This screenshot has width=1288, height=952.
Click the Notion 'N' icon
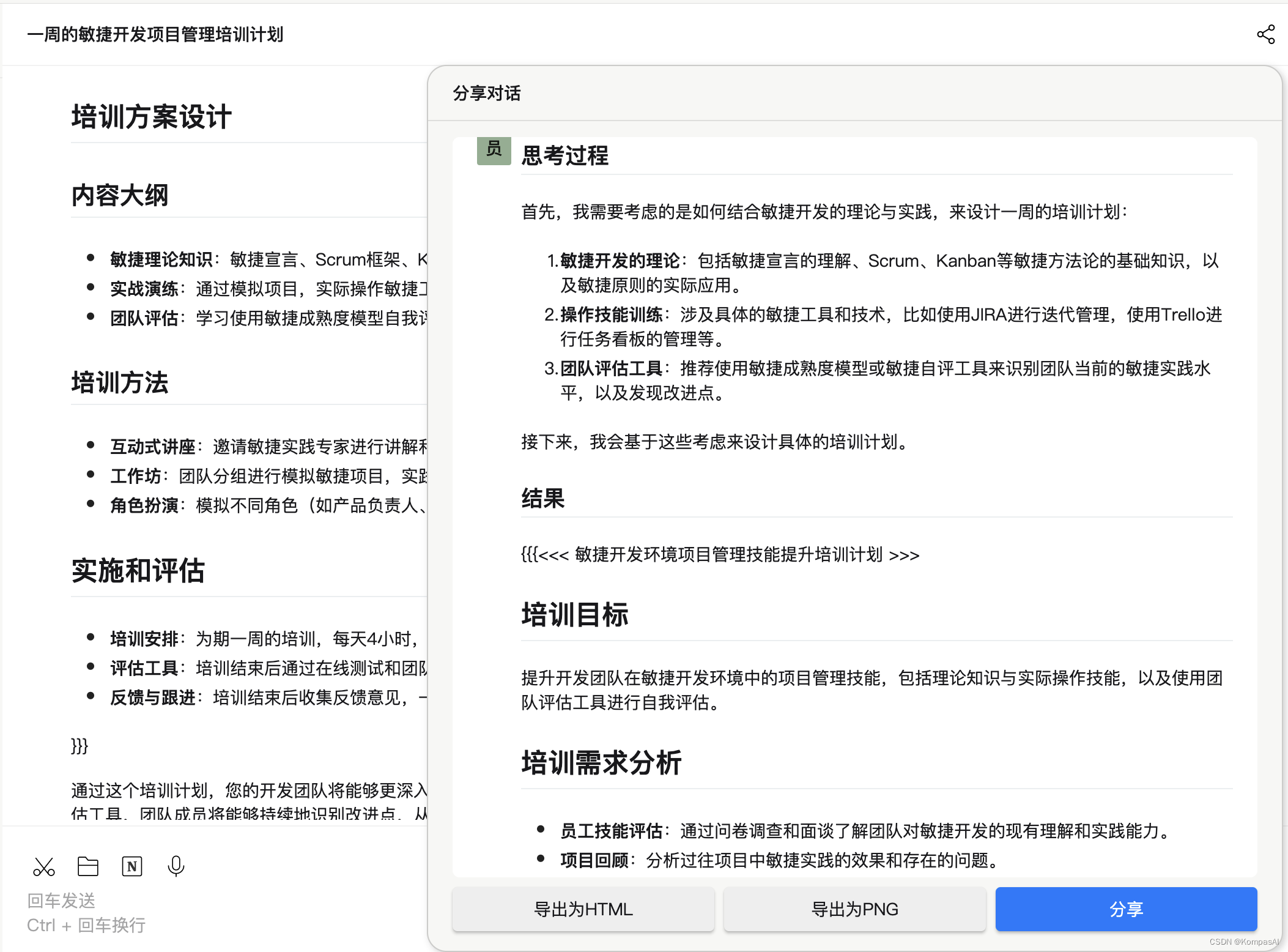[x=132, y=866]
